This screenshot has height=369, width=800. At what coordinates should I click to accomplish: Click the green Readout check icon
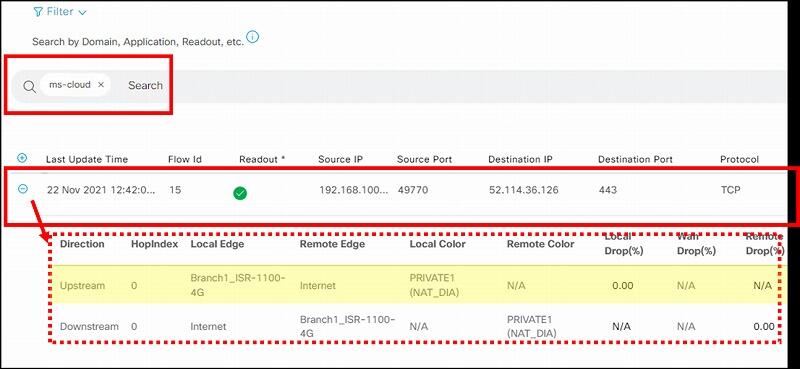[x=240, y=193]
